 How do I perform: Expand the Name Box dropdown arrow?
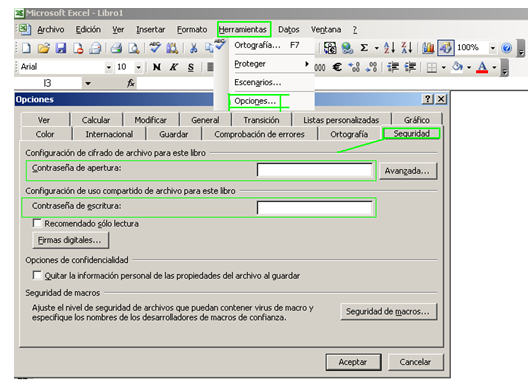(x=88, y=83)
